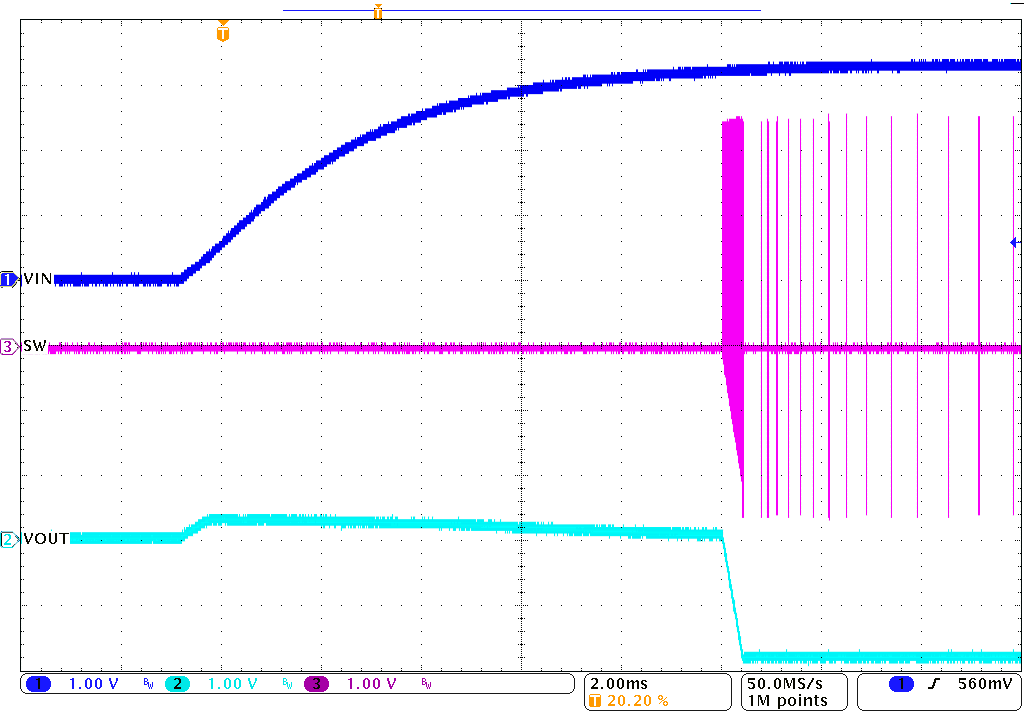Click channel 1 bandwidth limit indicator
This screenshot has height=715, width=1024.
click(147, 684)
